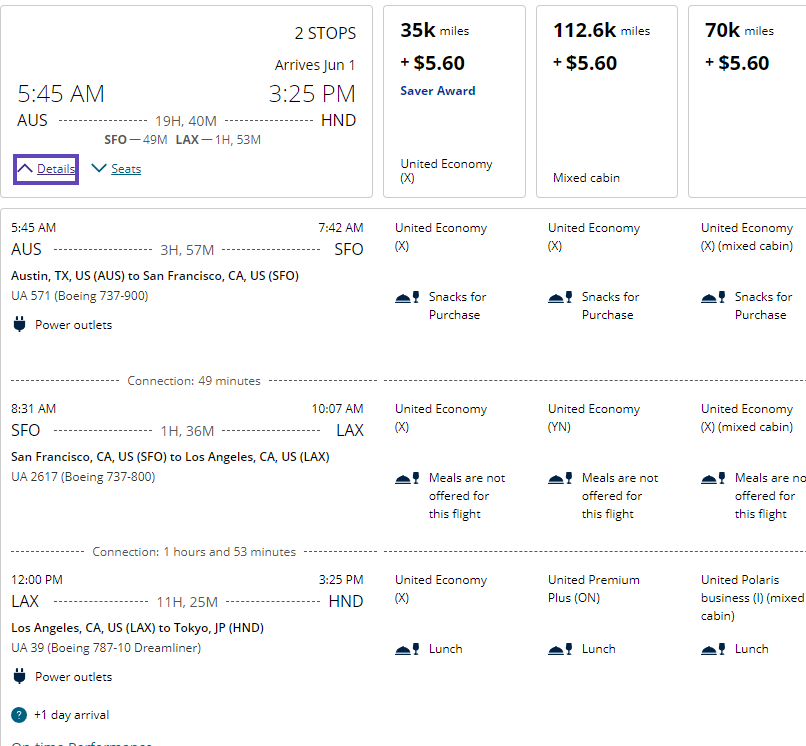Click meal icon beside first Snacks for Purchase
The width and height of the screenshot is (806, 746).
406,297
